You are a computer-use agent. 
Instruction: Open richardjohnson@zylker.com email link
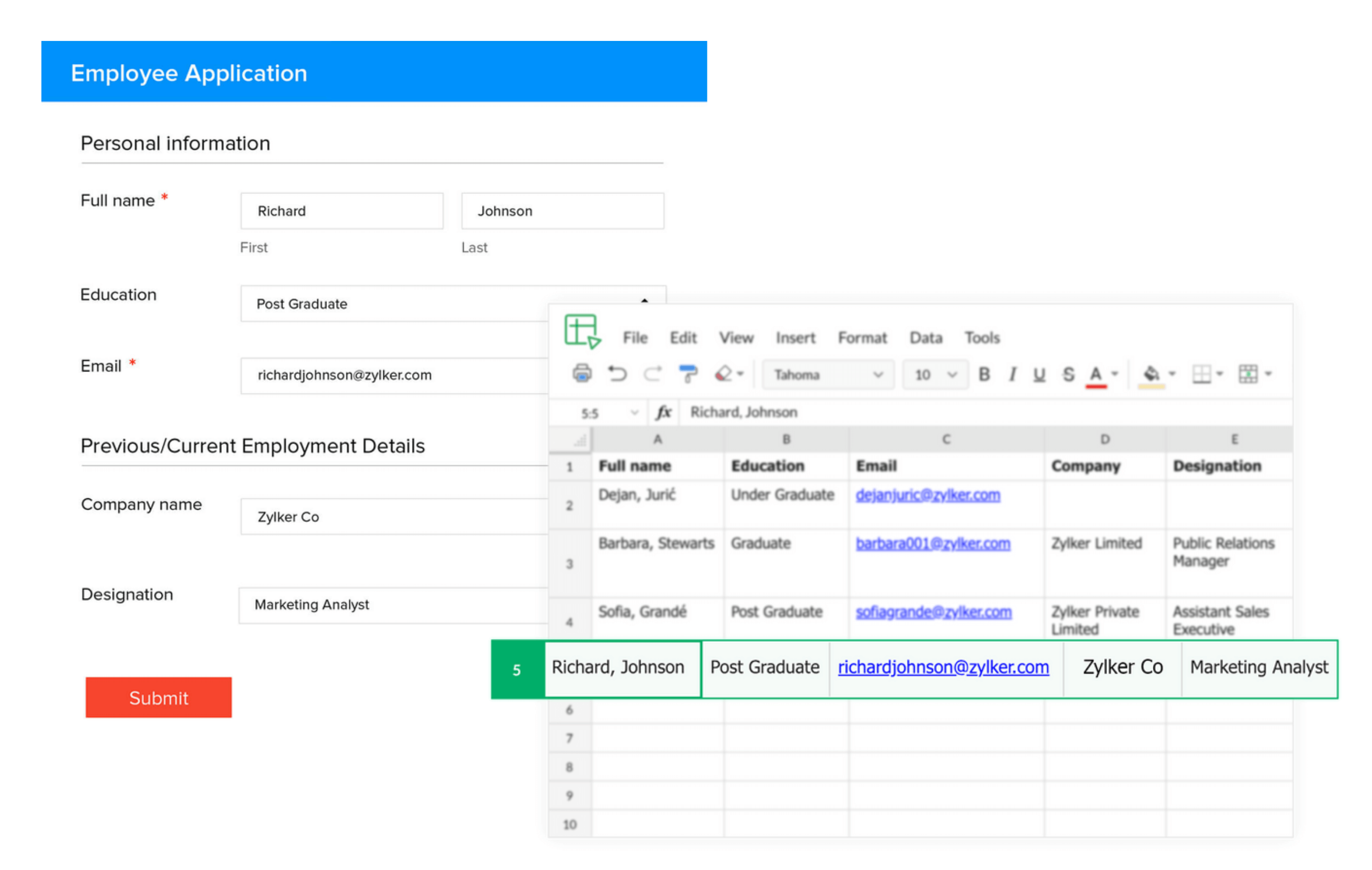(x=943, y=667)
